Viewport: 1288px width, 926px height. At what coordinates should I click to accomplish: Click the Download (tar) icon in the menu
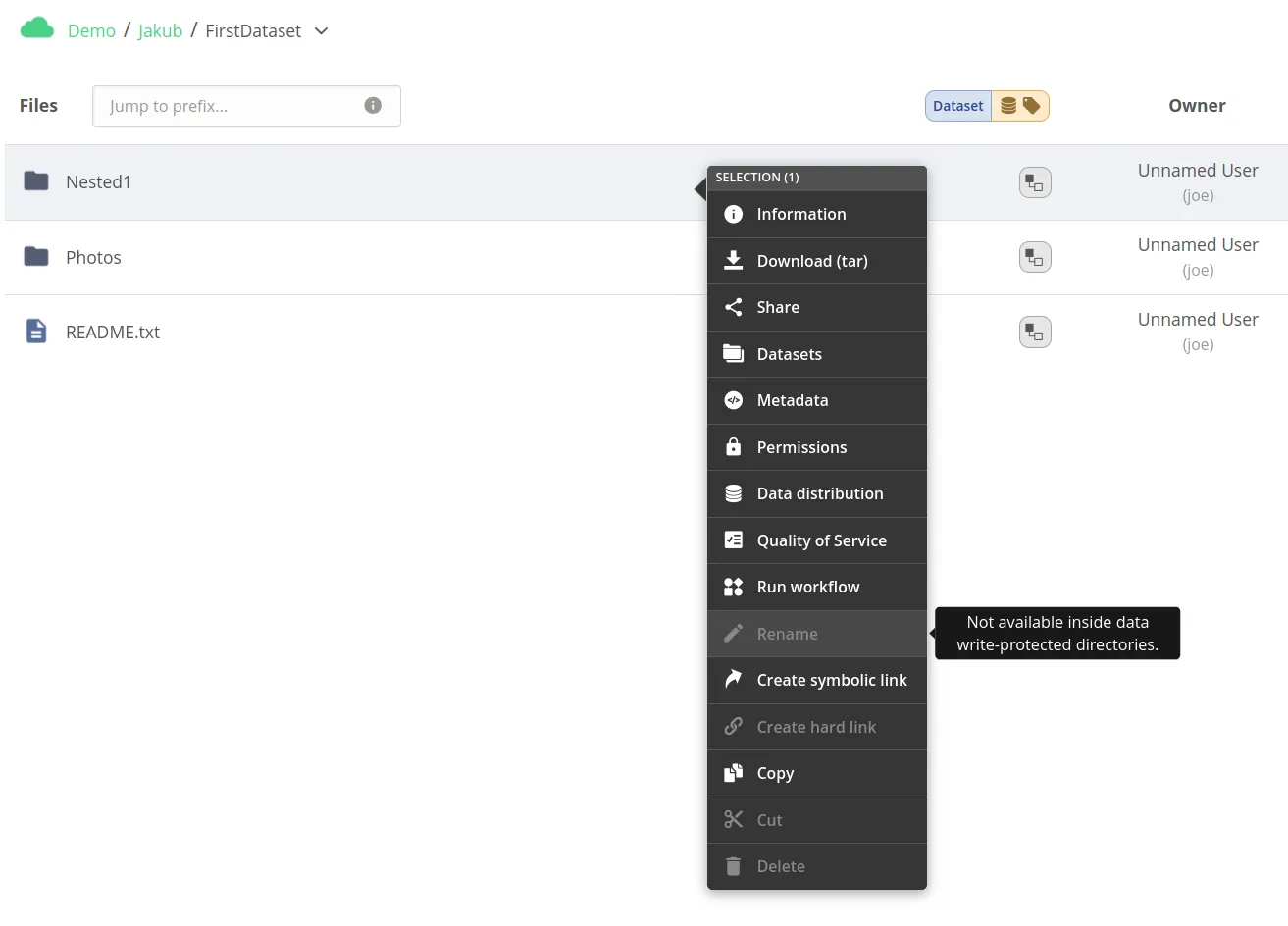733,261
